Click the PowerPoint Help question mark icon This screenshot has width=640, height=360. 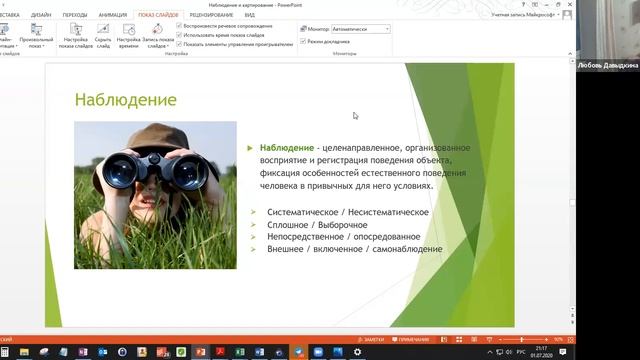pyautogui.click(x=523, y=4)
